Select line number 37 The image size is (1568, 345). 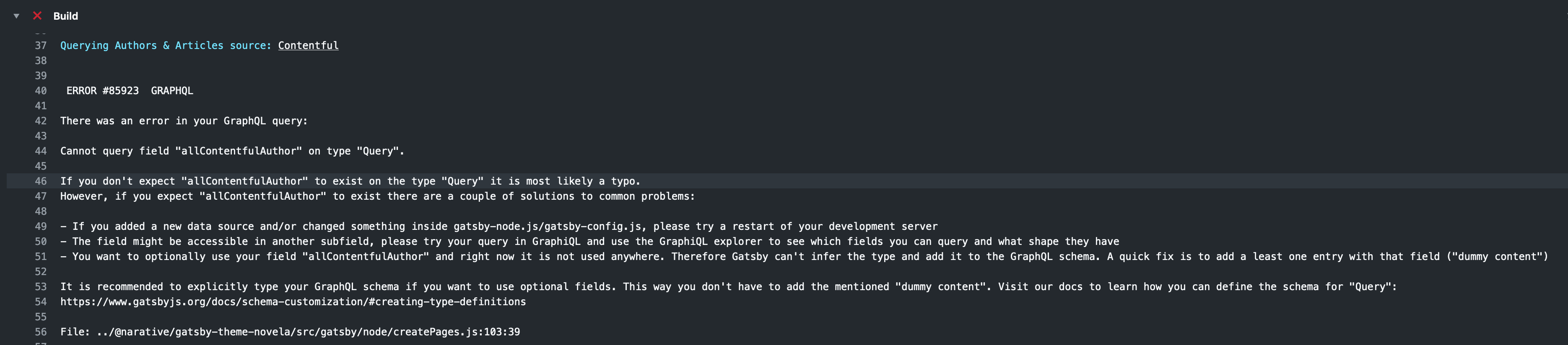(x=40, y=46)
